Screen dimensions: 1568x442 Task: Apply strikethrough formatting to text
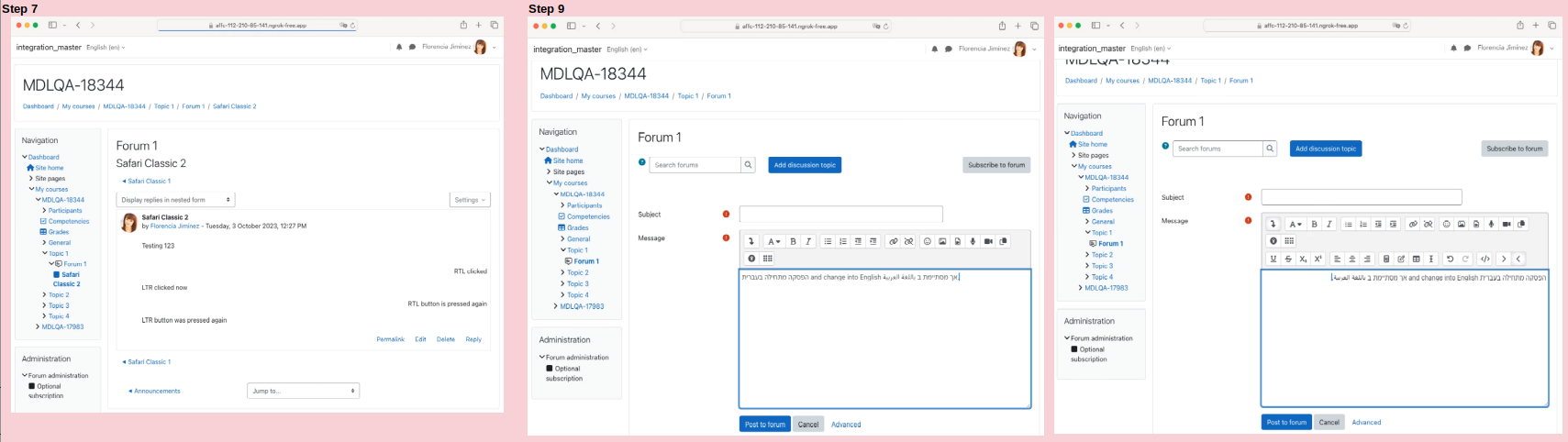(1288, 259)
